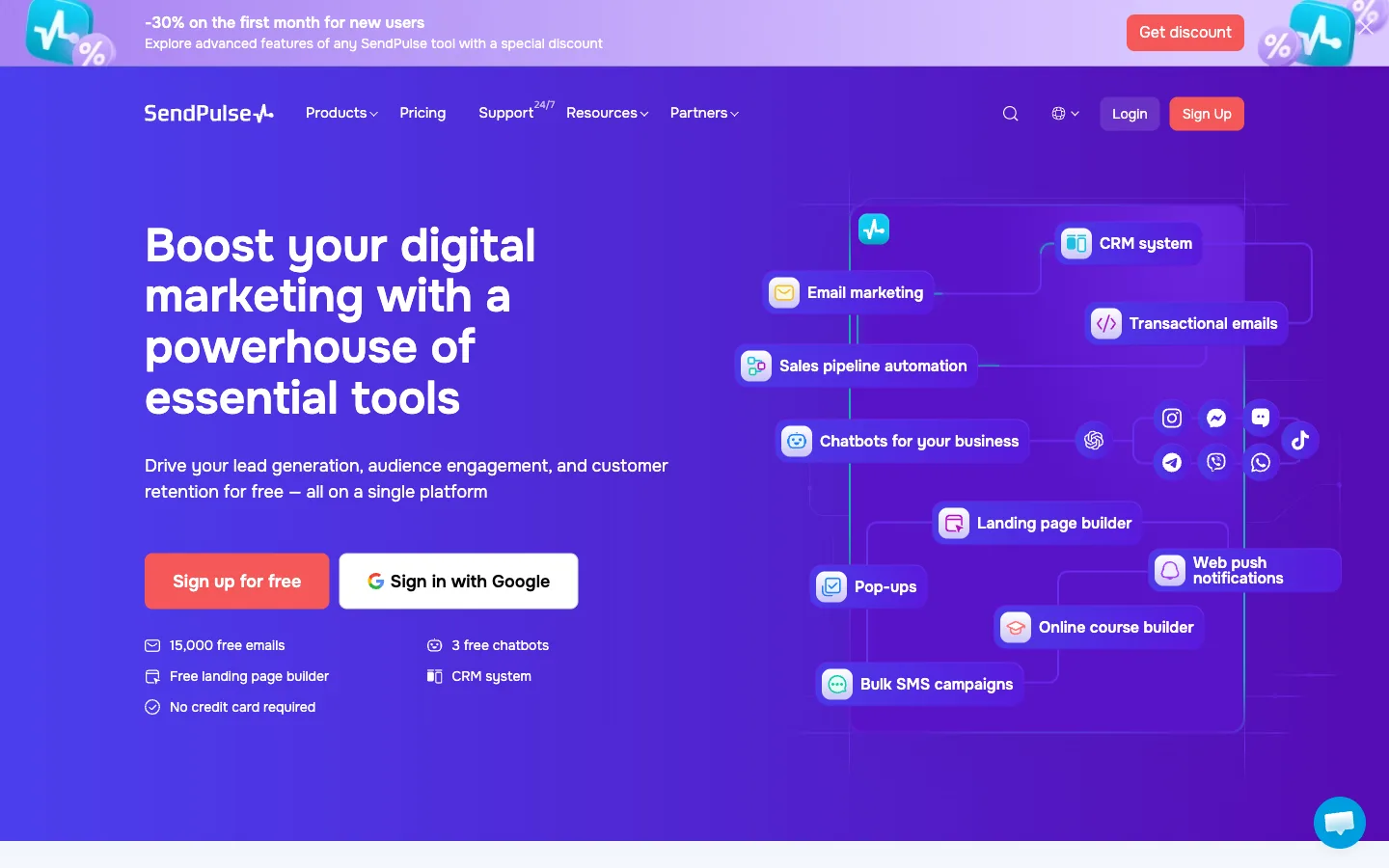Click the envelope icon beside 15,000 free emails
1389x868 pixels.
click(x=152, y=646)
